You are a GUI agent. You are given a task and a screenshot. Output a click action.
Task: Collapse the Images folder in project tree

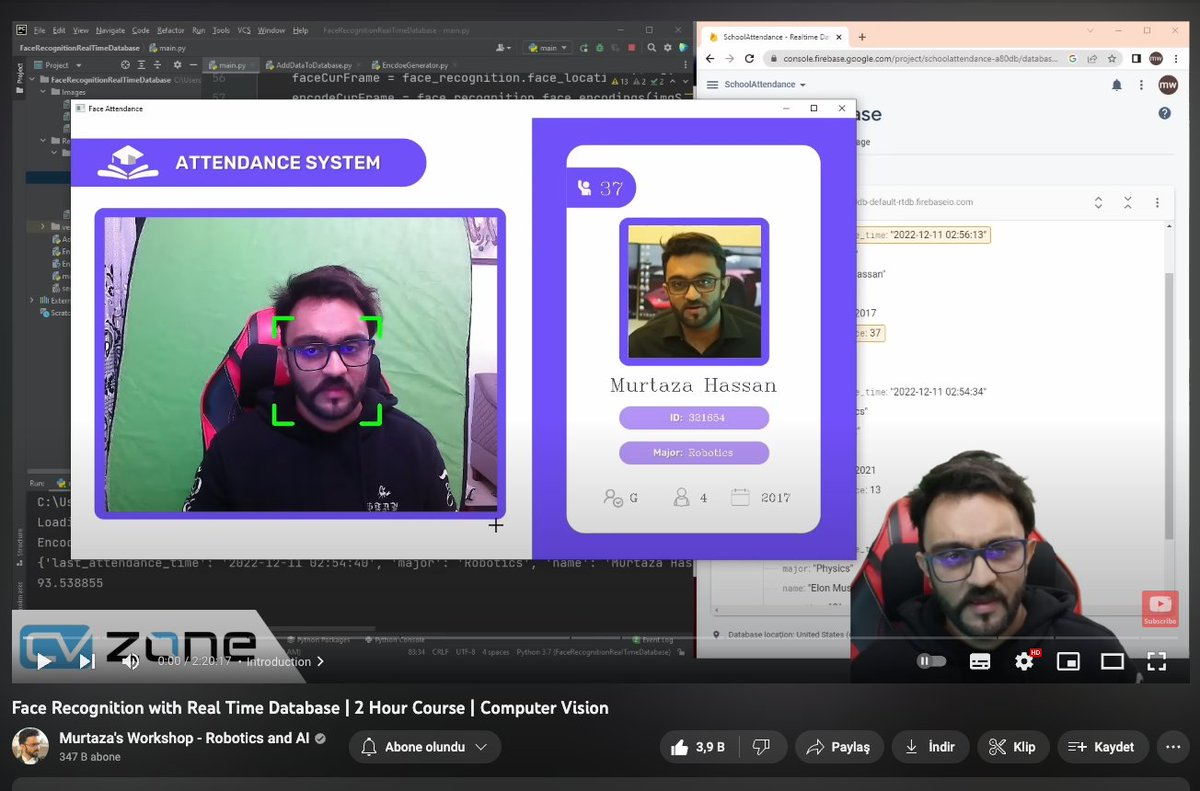[x=42, y=91]
